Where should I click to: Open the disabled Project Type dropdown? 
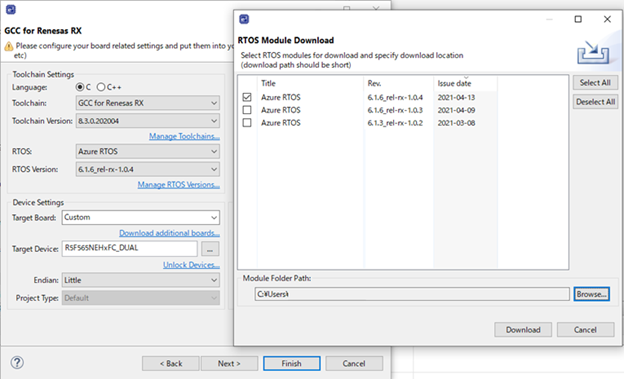click(140, 298)
